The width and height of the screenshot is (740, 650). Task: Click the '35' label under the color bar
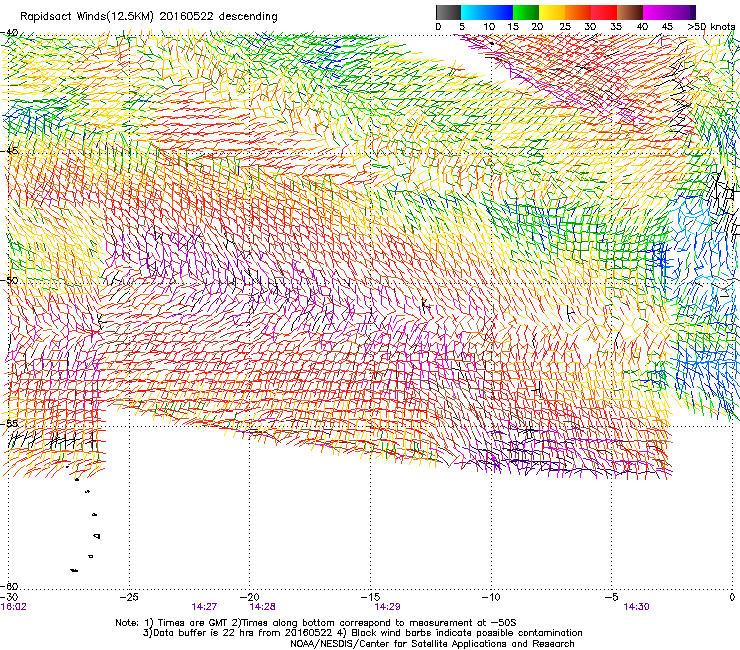click(616, 27)
